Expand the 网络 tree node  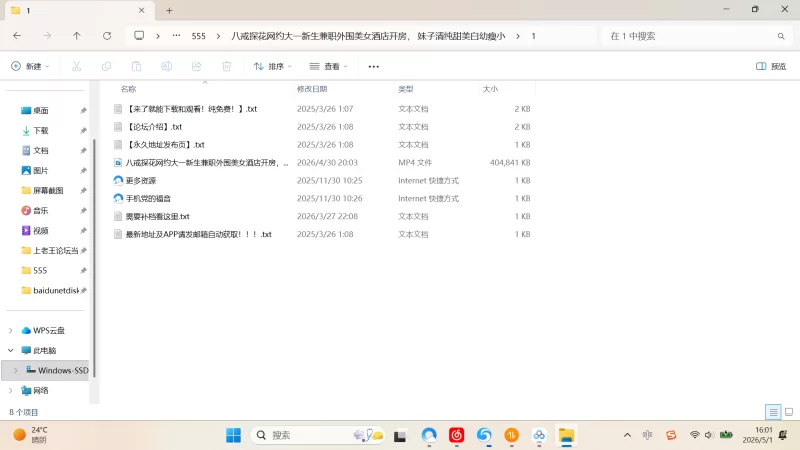click(x=11, y=390)
